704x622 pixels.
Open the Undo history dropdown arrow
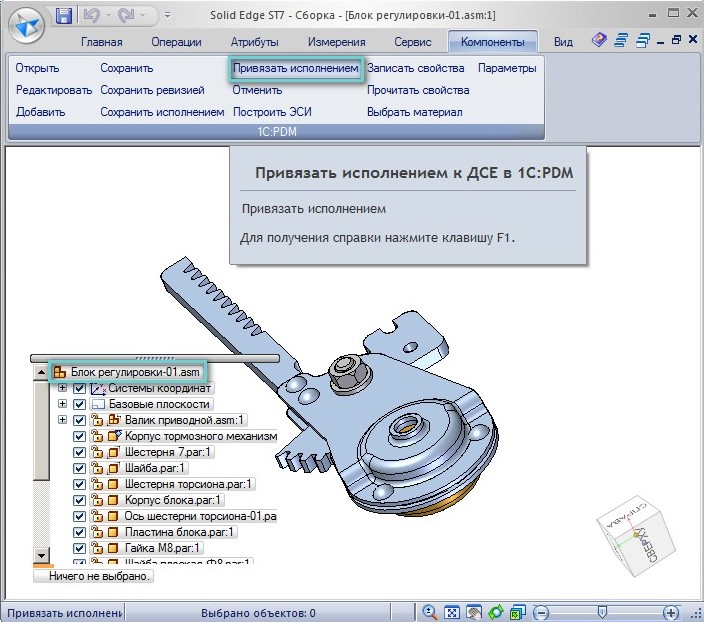108,16
